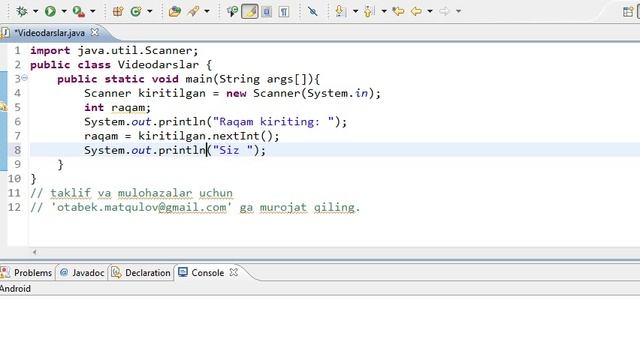Open the Back history dropdown arrow
Screen dimensions: 640x360
tap(430, 11)
